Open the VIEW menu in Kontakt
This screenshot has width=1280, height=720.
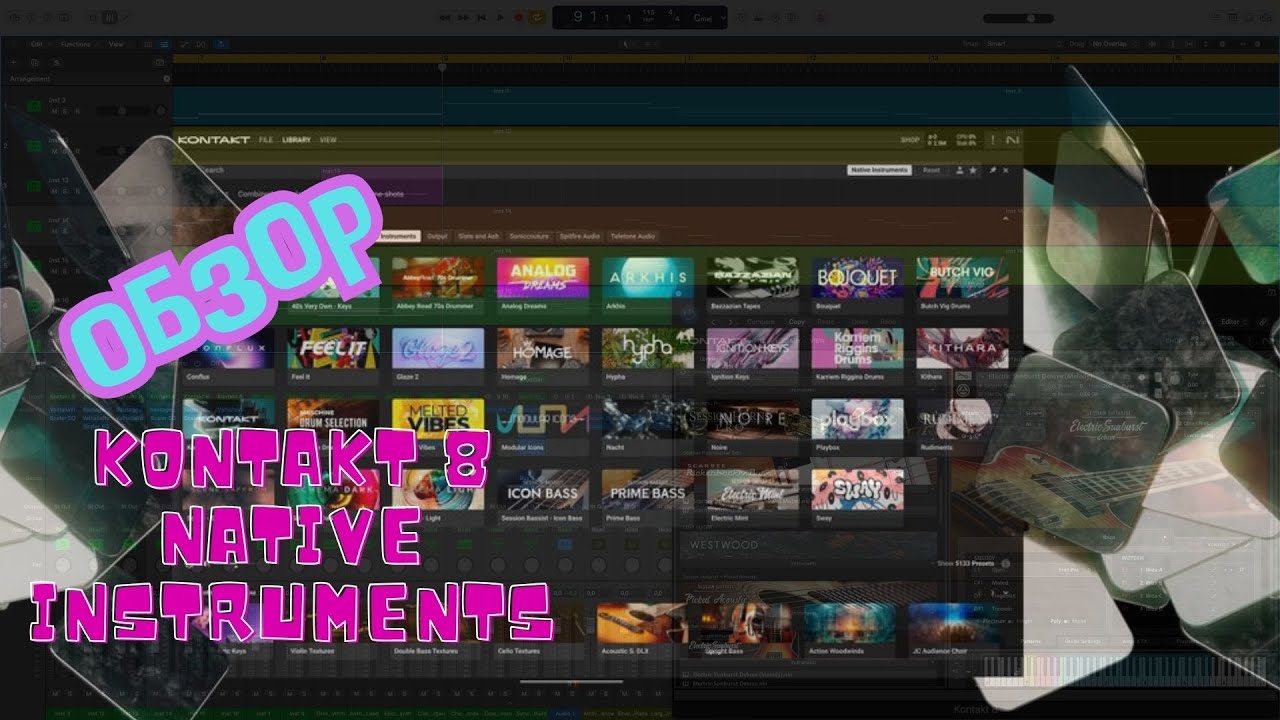point(328,140)
